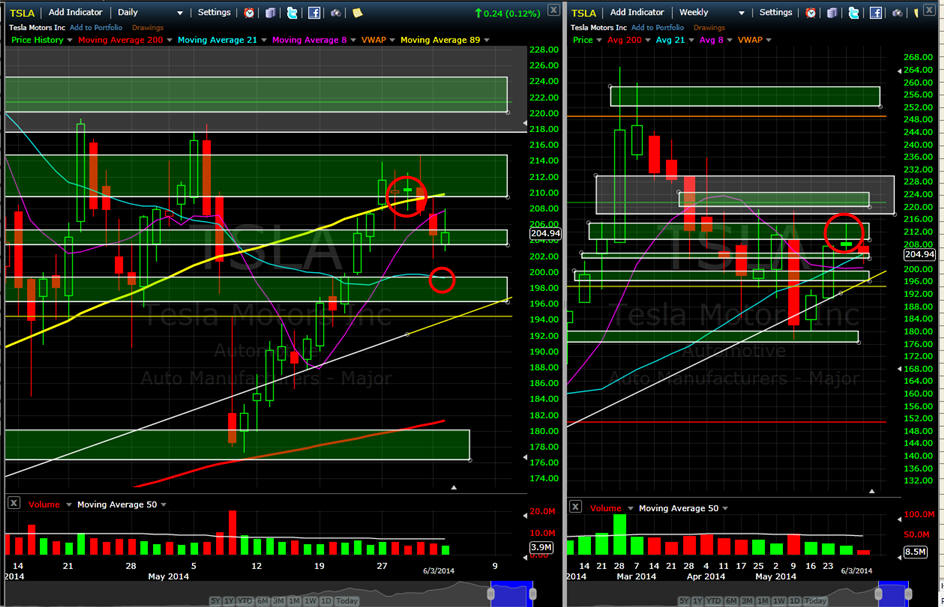Viewport: 944px width, 607px height.
Task: Expand the Avg 8 menu in Weekly chart
Action: click(729, 40)
